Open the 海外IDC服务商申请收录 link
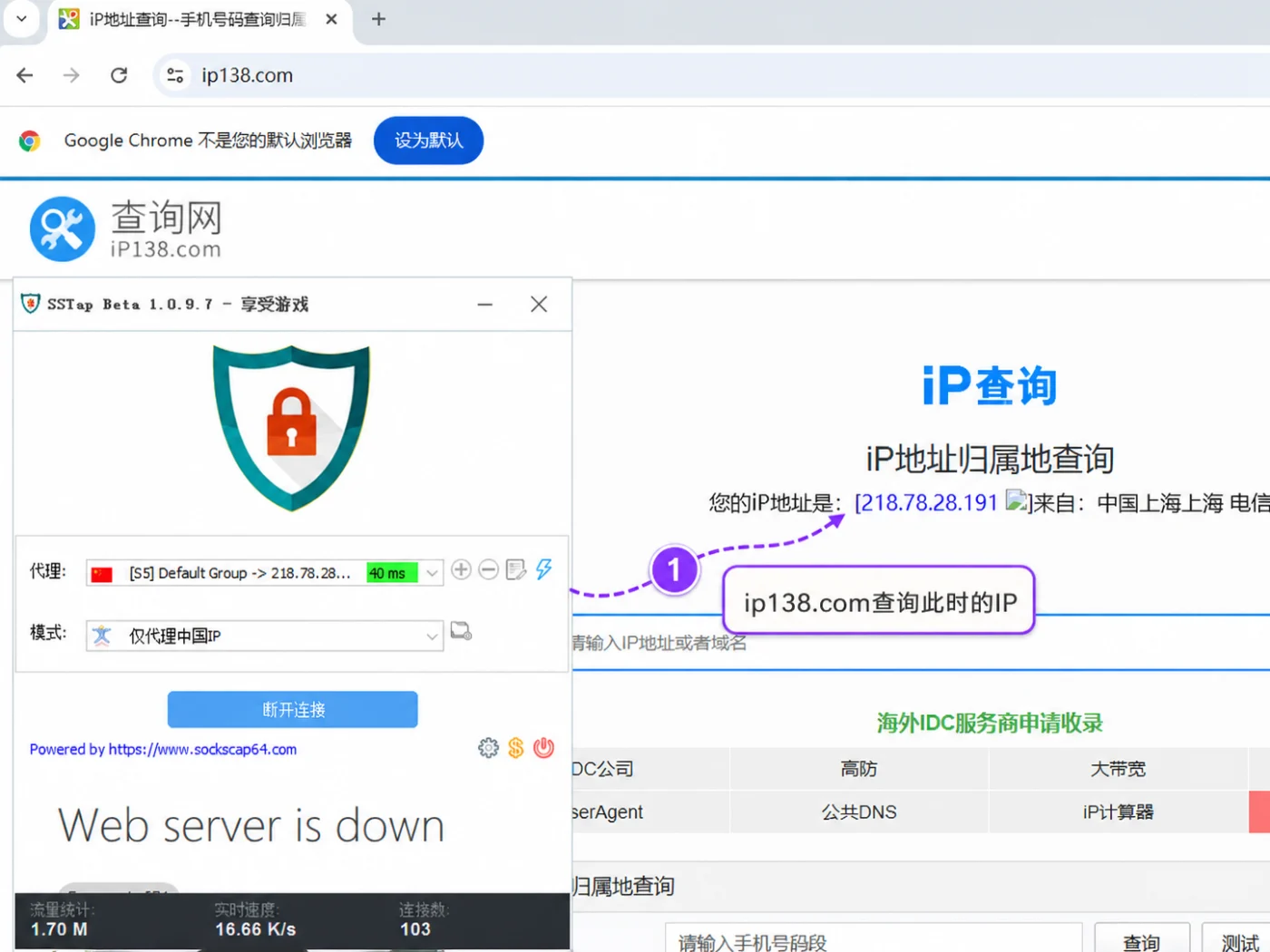 (x=990, y=723)
